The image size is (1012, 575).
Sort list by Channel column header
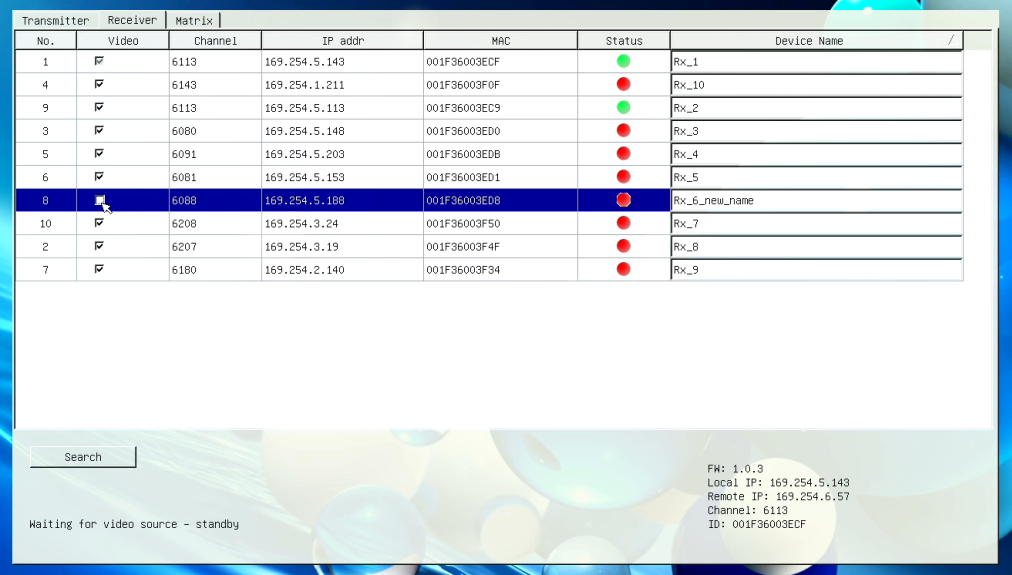pos(215,41)
